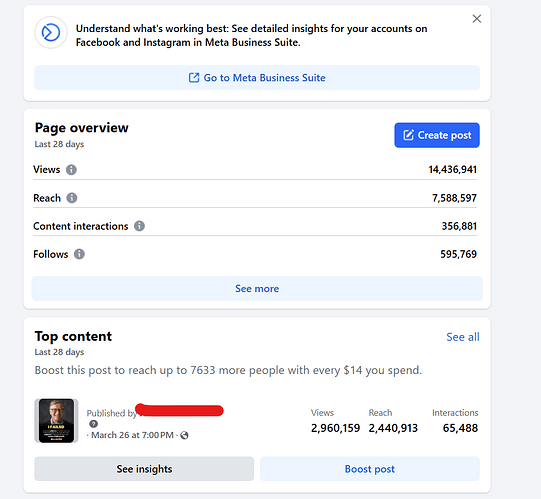Dismiss the Meta Business Suite banner
Screen dimensions: 541x499
(x=476, y=19)
